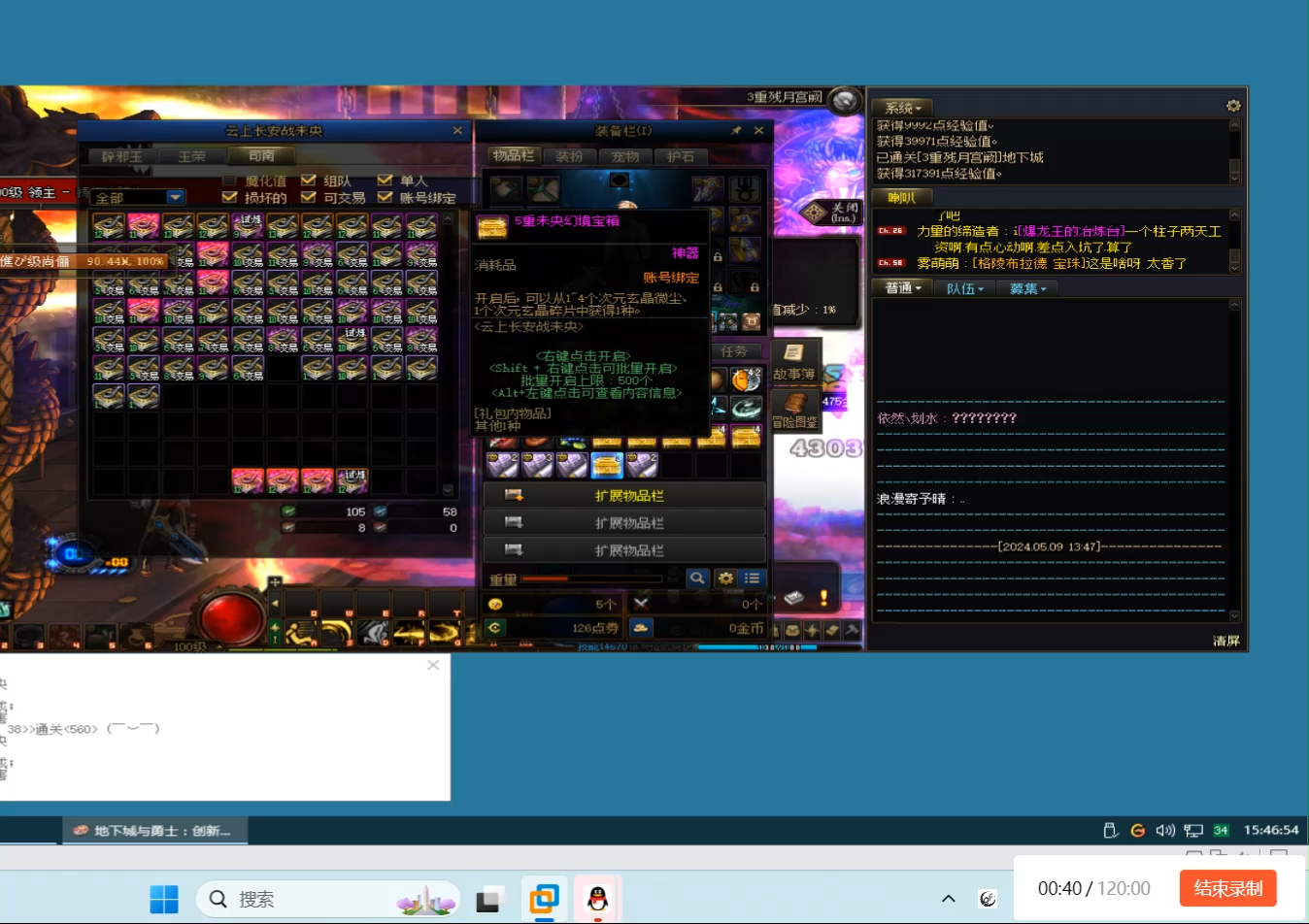Open the 募集 chat dropdown
Viewport: 1309px width, 924px height.
[x=1027, y=288]
